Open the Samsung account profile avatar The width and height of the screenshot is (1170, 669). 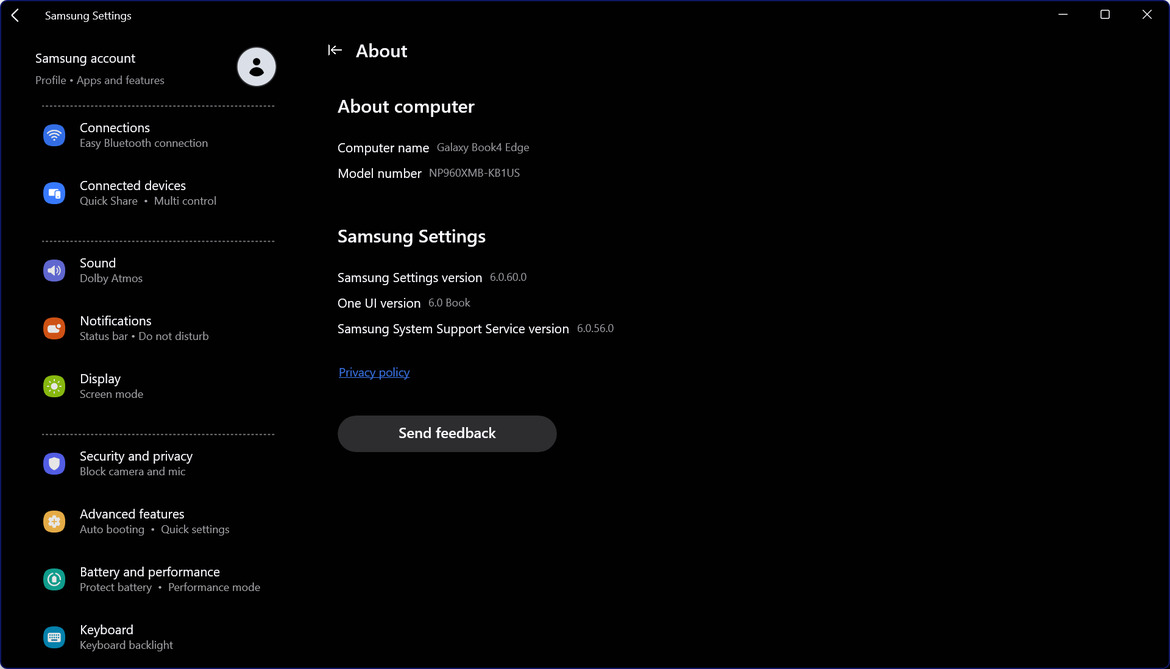[256, 67]
